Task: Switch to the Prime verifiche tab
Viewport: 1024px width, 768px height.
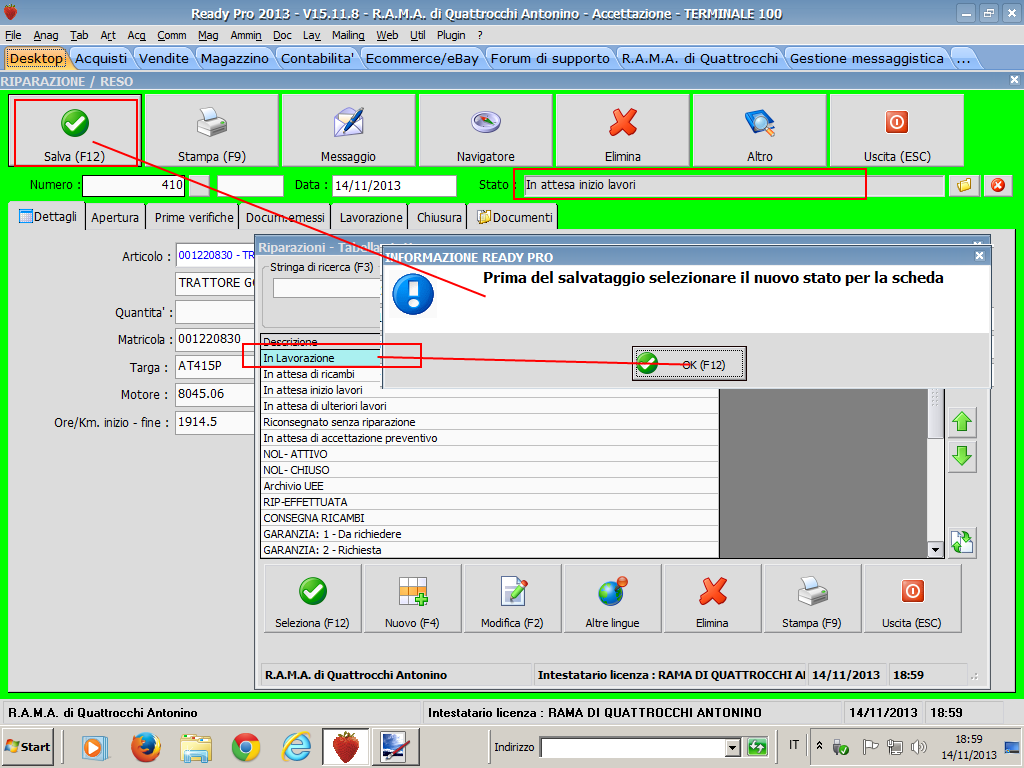Action: [194, 217]
